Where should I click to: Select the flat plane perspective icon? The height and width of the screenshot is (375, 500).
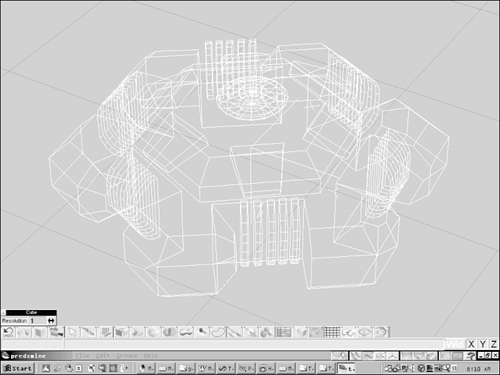coord(365,332)
